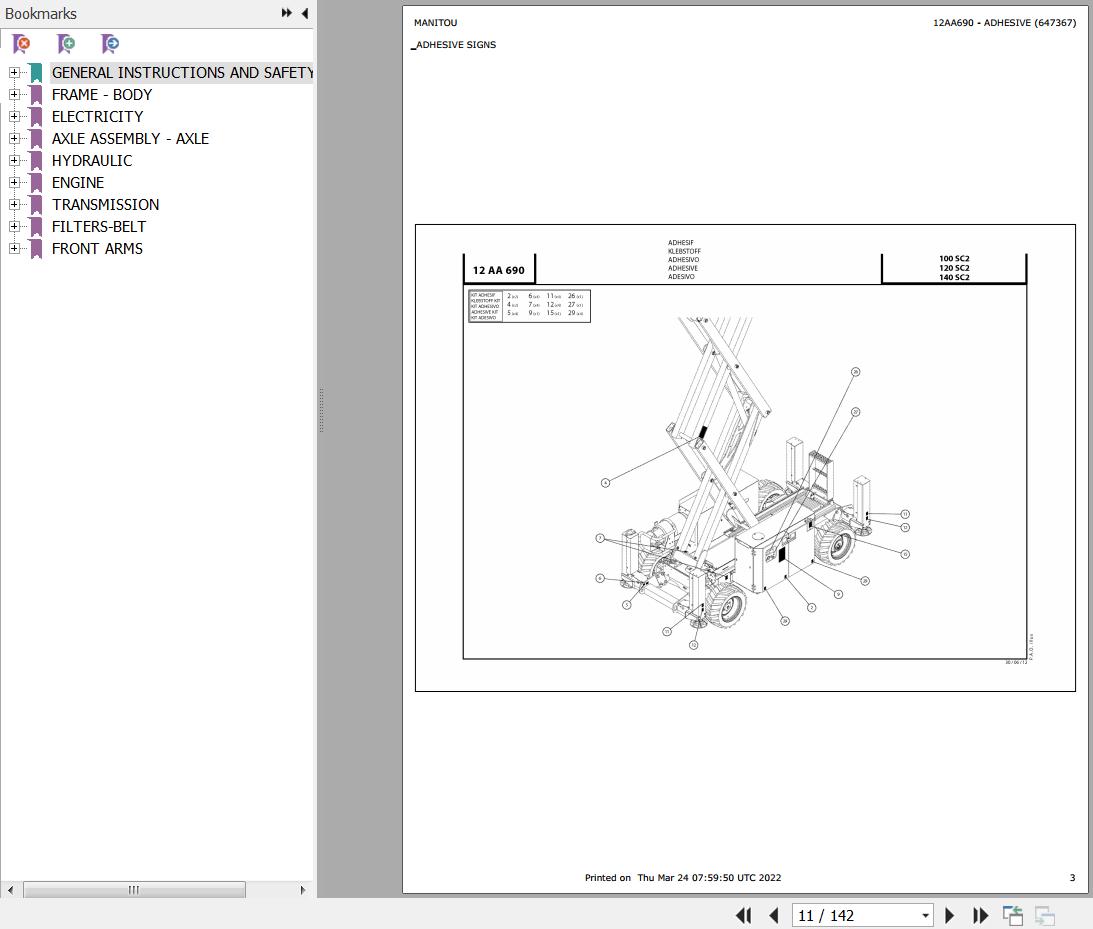Open the FRAME - BODY bookmark
1093x929 pixels.
(102, 95)
